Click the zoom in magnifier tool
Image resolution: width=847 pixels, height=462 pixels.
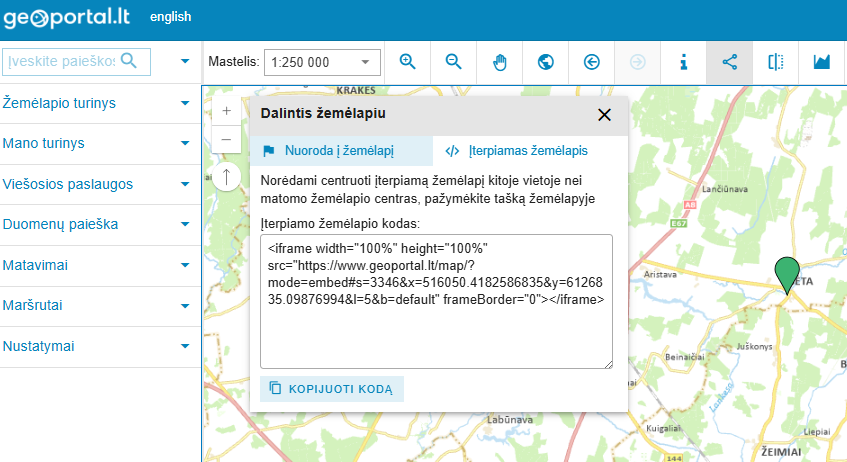(407, 62)
